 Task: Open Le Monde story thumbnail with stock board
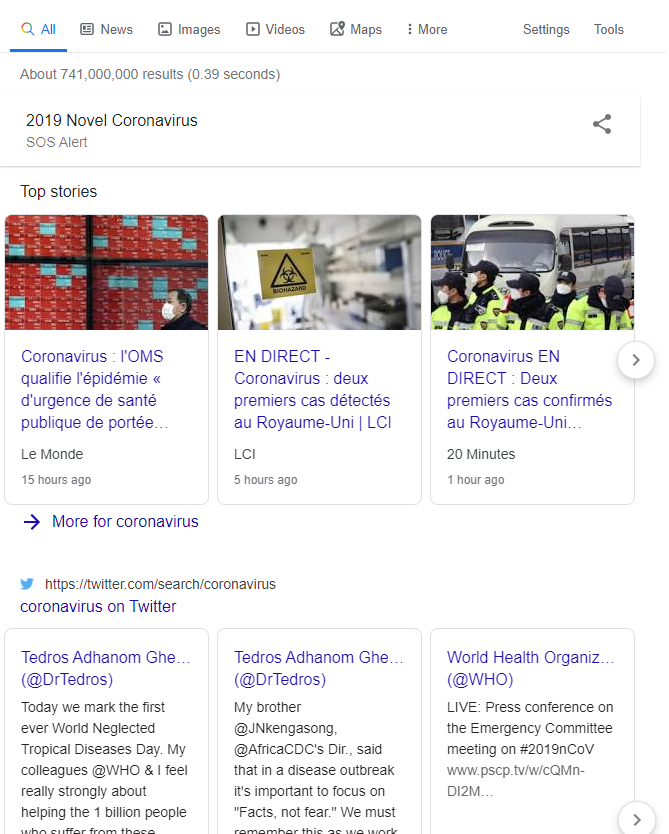point(106,272)
